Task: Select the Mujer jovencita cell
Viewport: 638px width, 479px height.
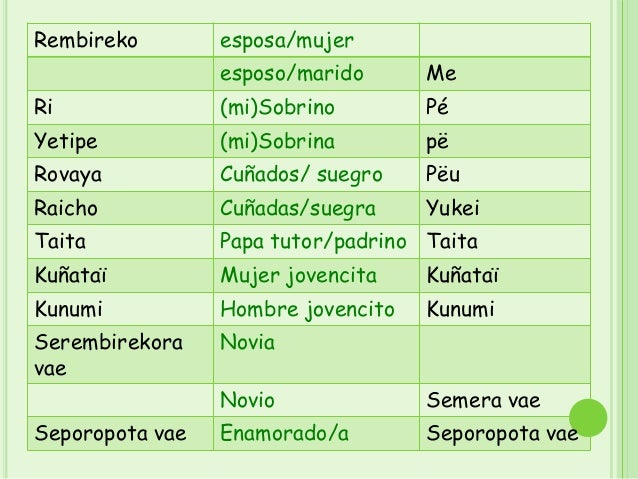Action: [316, 275]
